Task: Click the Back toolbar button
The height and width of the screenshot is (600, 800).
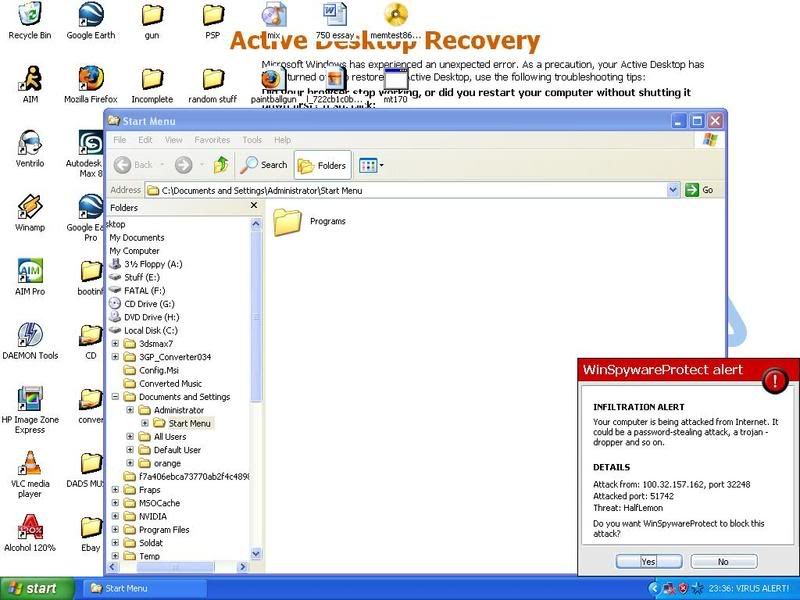Action: (x=134, y=165)
